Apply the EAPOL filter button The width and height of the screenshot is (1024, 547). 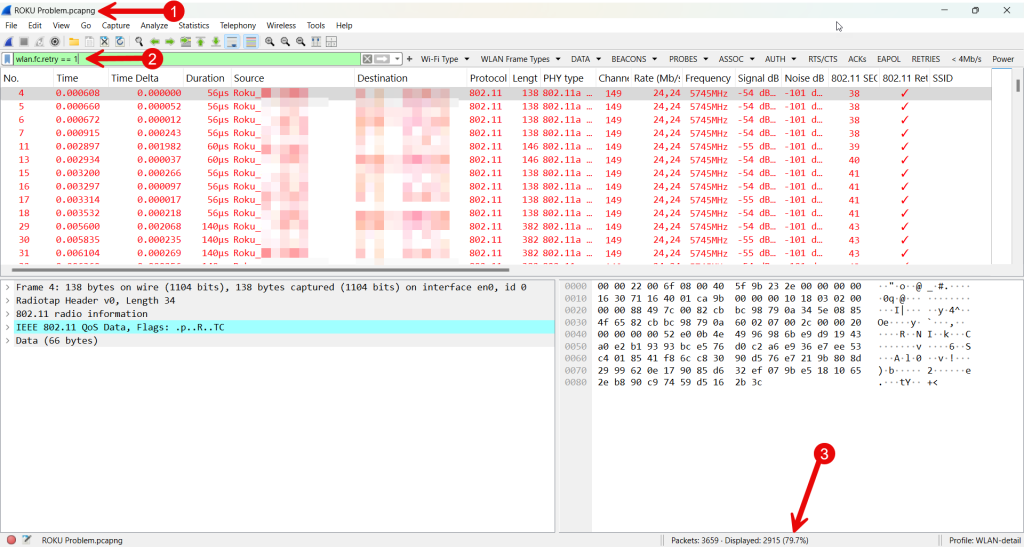pyautogui.click(x=889, y=59)
